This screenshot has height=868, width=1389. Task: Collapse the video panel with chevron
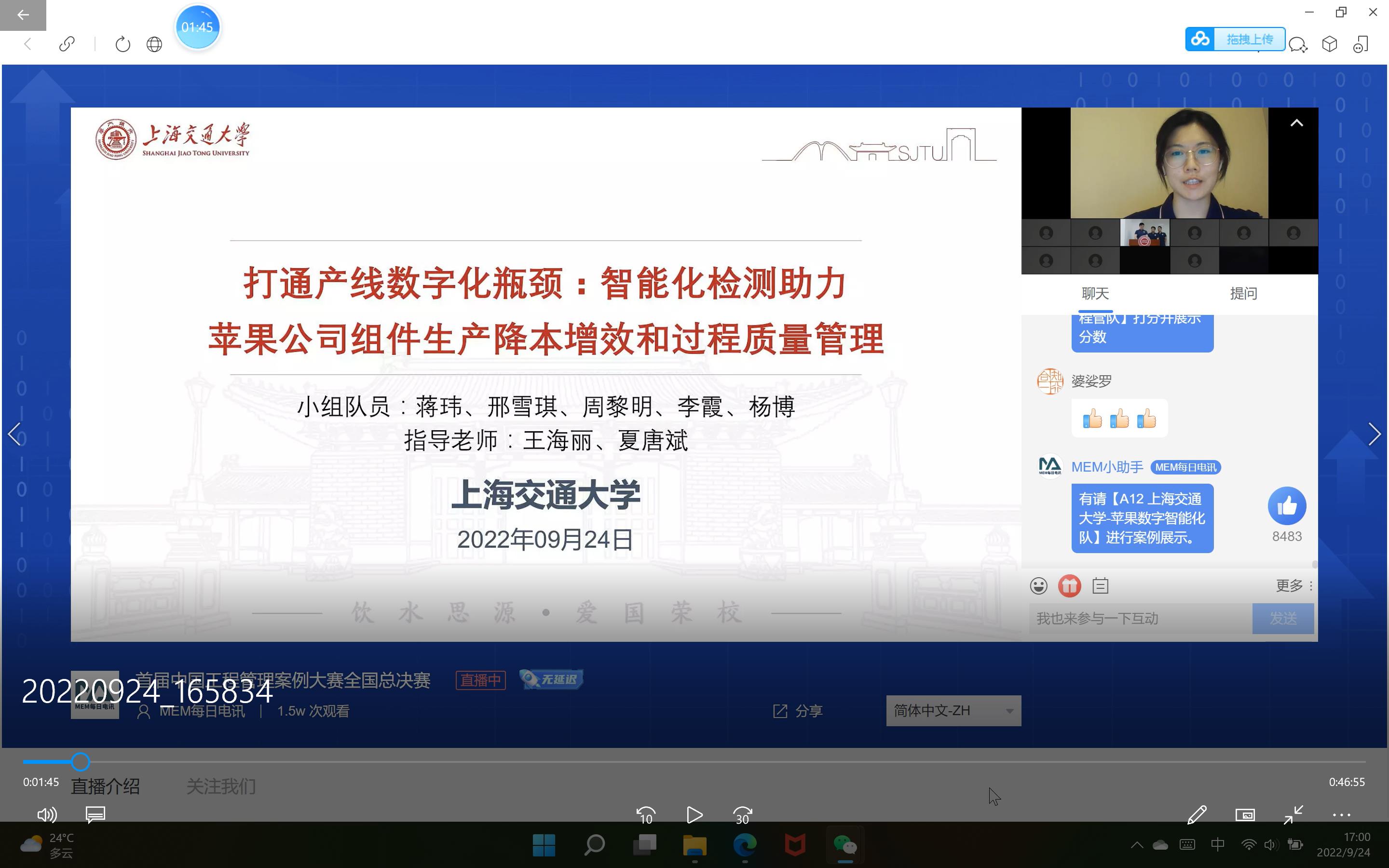pos(1296,123)
